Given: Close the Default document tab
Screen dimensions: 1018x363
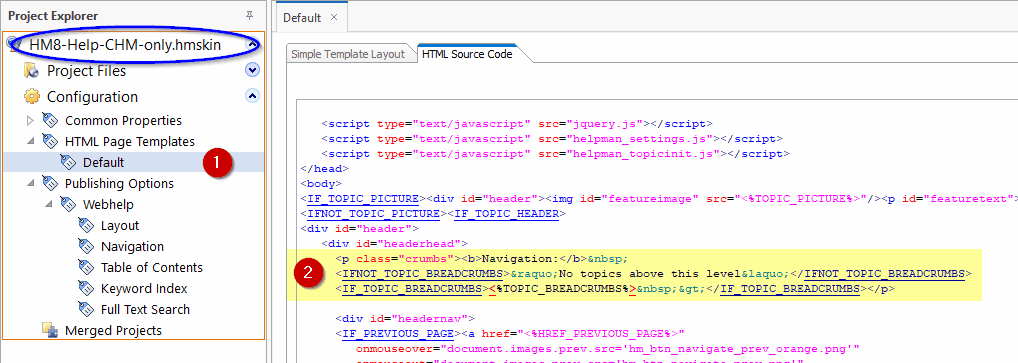Looking at the screenshot, I should [x=334, y=18].
